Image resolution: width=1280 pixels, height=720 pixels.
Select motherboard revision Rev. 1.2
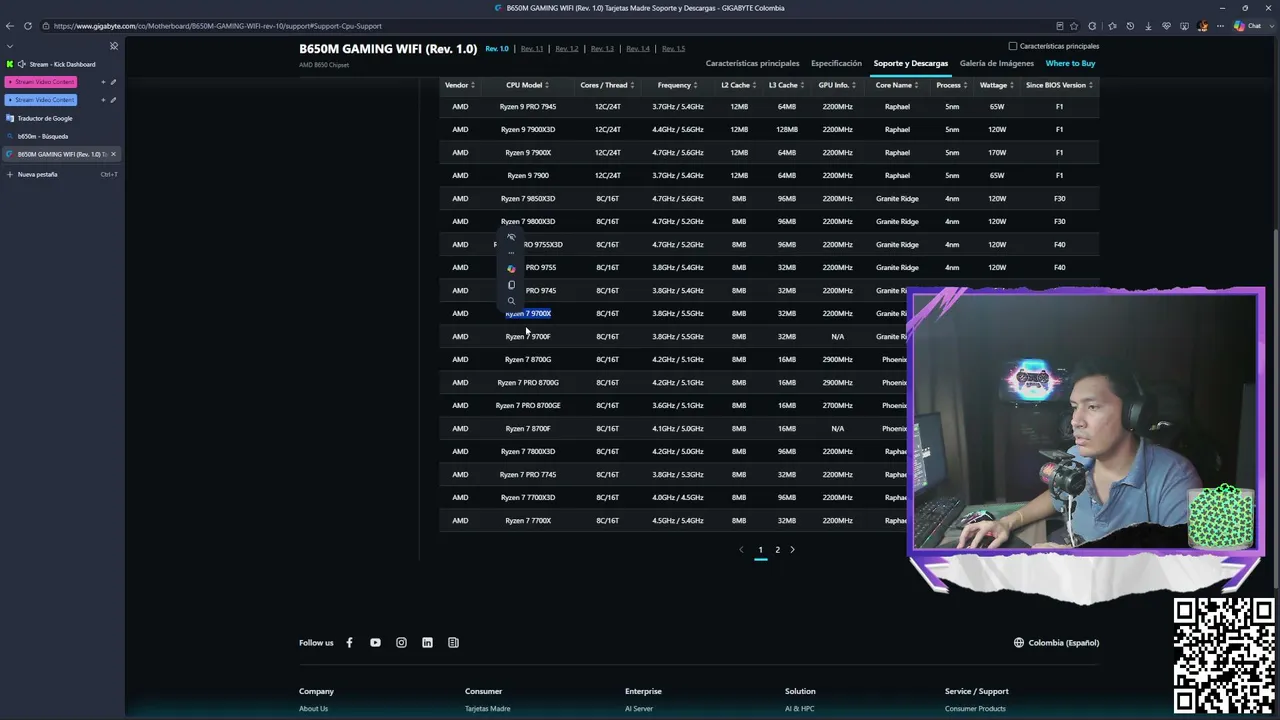click(567, 49)
